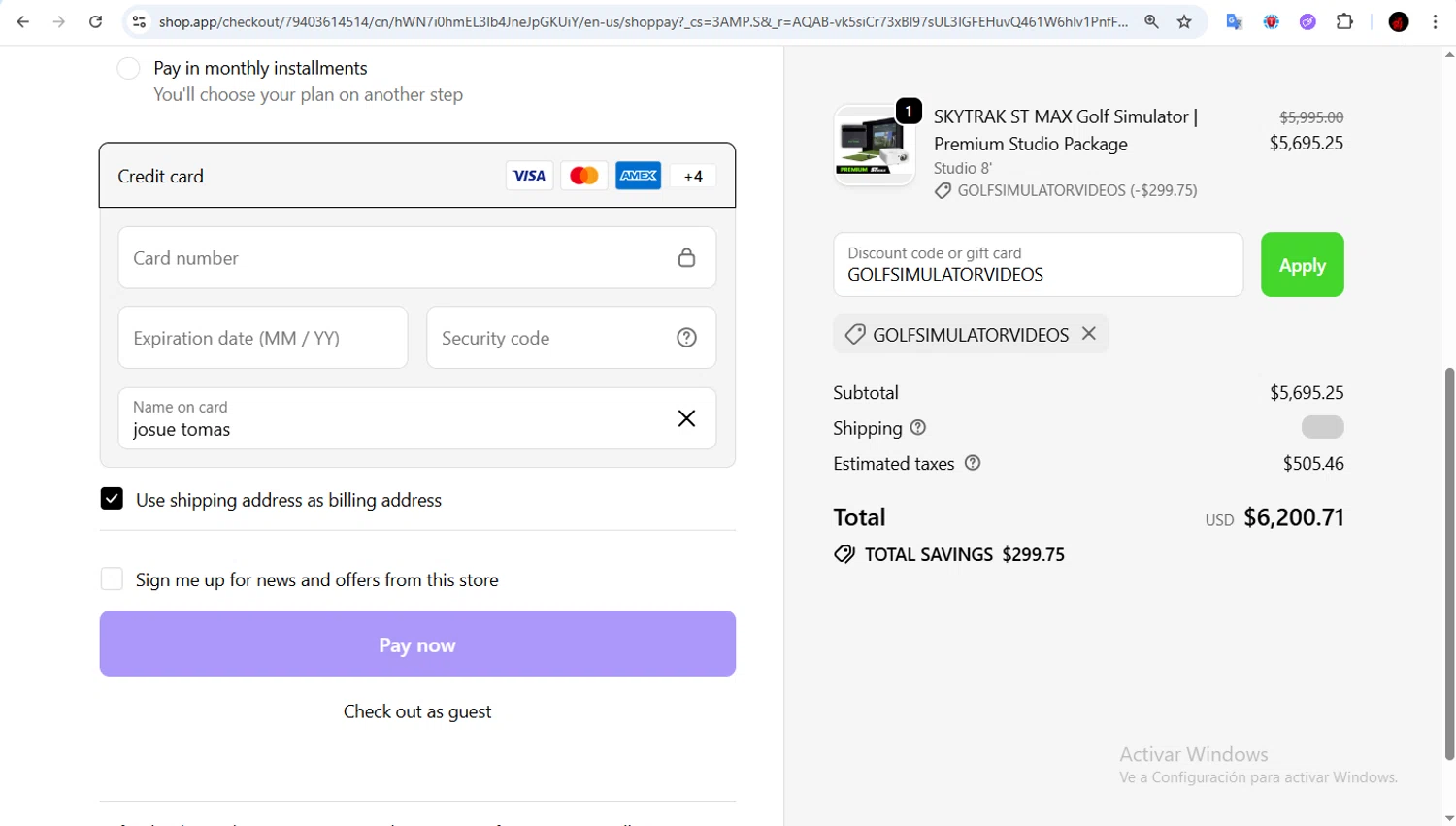Image resolution: width=1456 pixels, height=826 pixels.
Task: Show shipping info help icon
Action: (x=918, y=428)
